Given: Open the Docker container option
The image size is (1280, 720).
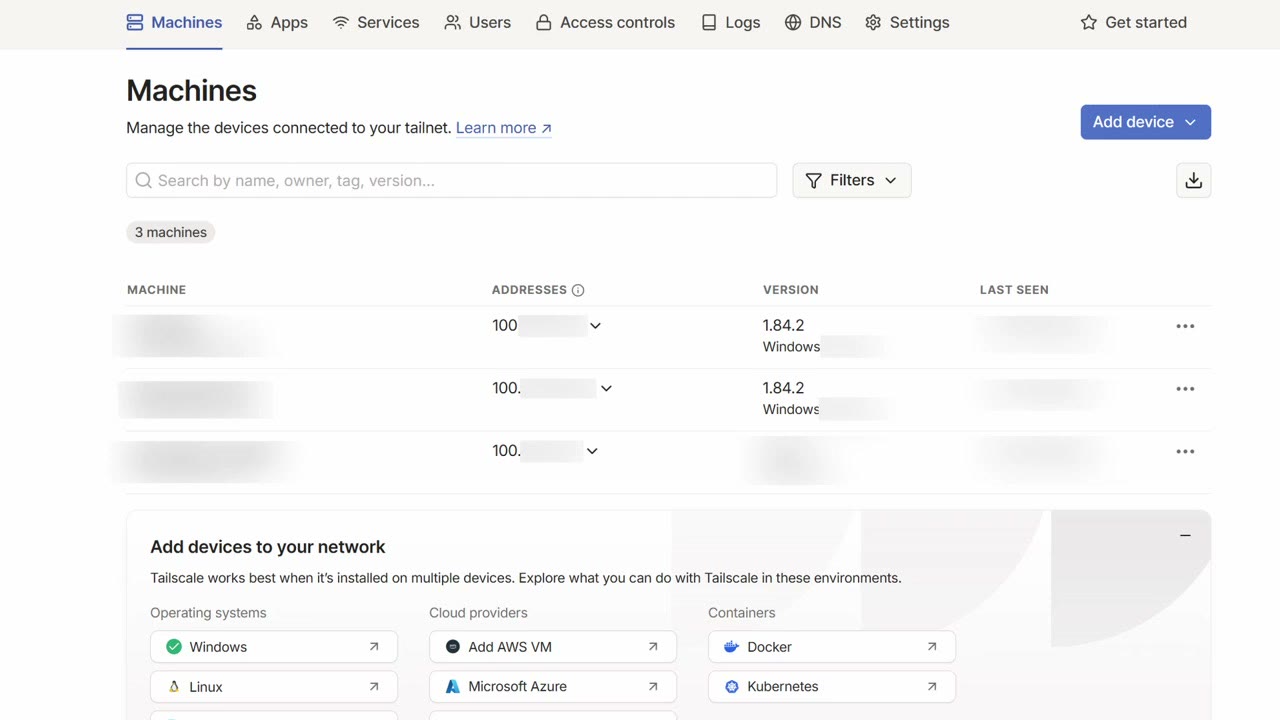Looking at the screenshot, I should (832, 647).
